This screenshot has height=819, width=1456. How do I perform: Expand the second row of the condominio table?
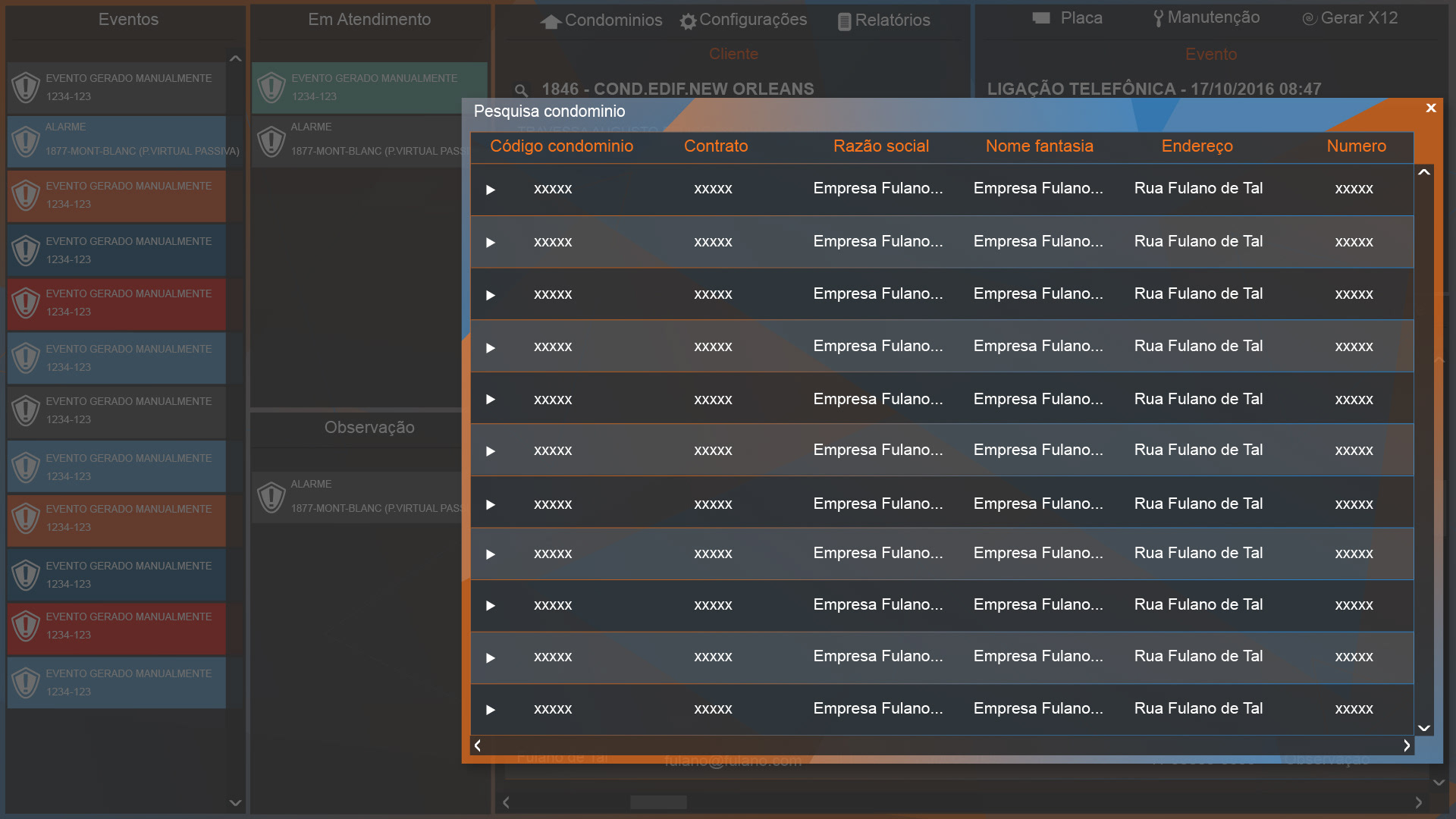[491, 243]
